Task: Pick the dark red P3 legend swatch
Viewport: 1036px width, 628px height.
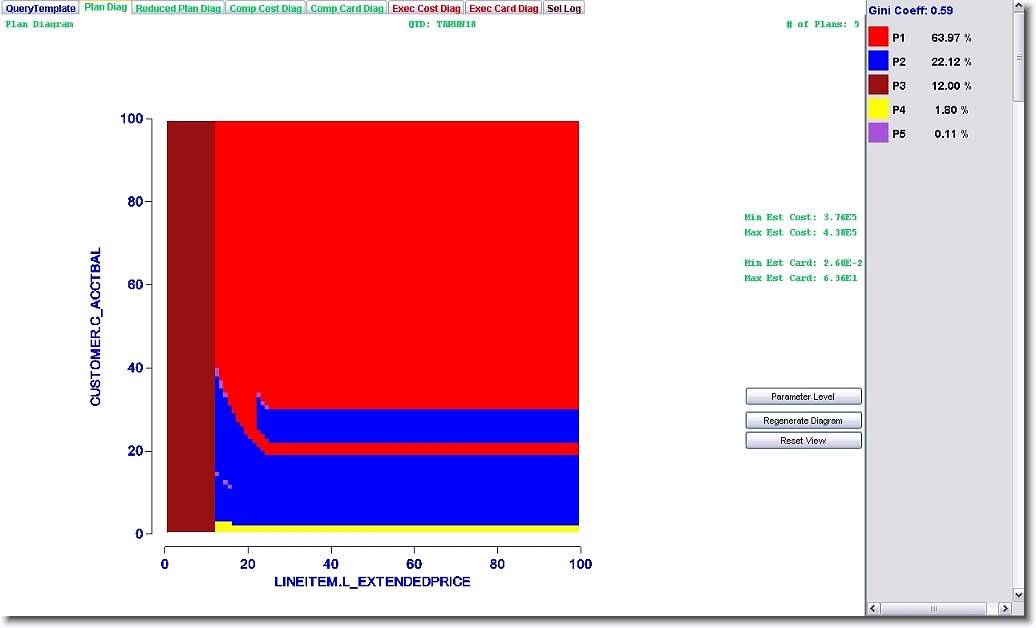Action: click(x=878, y=85)
